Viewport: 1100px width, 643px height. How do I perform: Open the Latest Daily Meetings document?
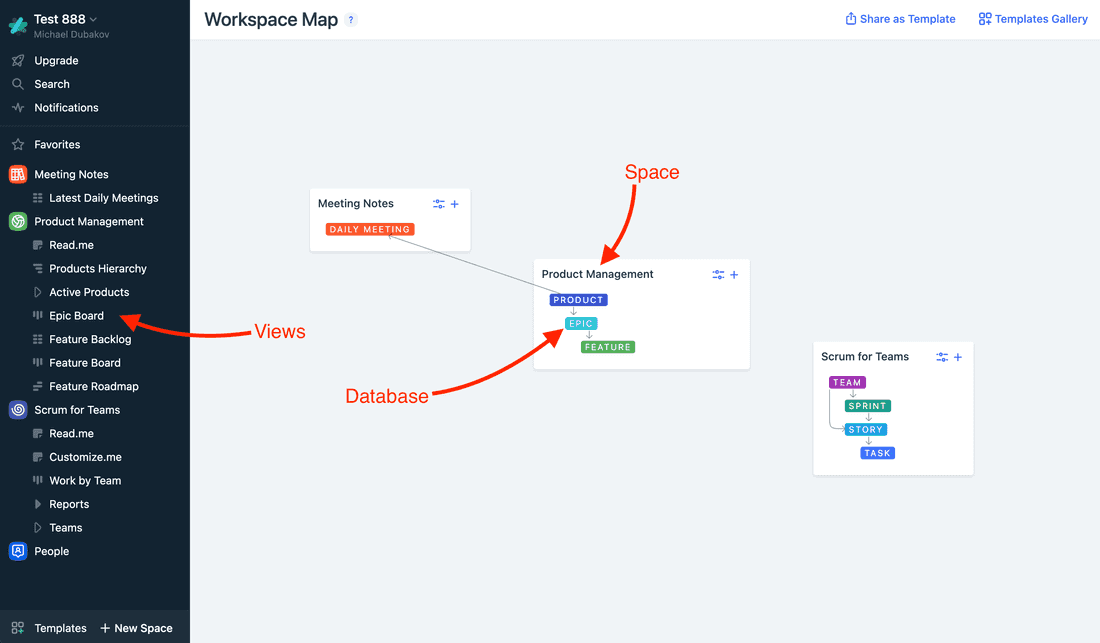(x=103, y=197)
